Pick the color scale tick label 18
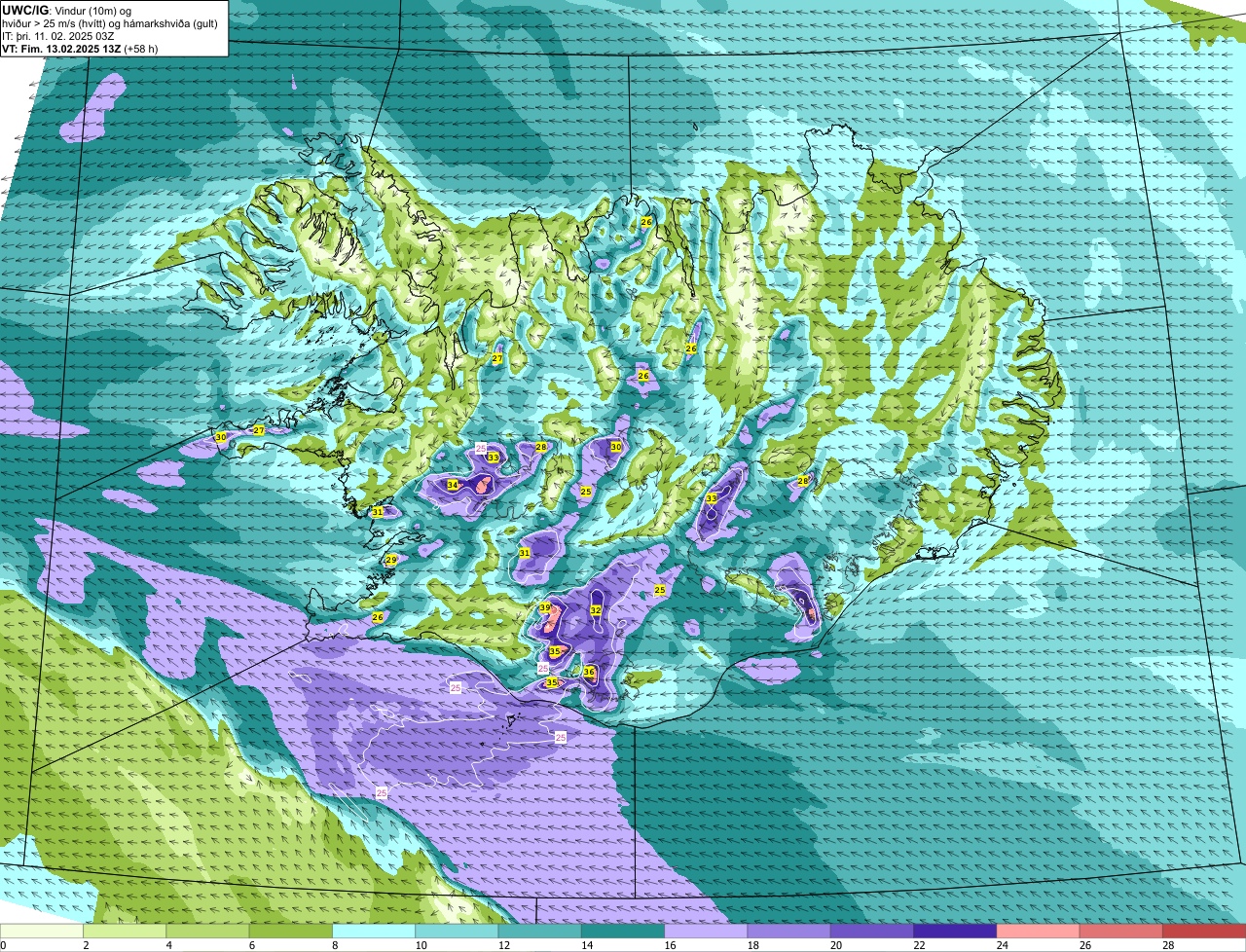1246x952 pixels. 751,945
